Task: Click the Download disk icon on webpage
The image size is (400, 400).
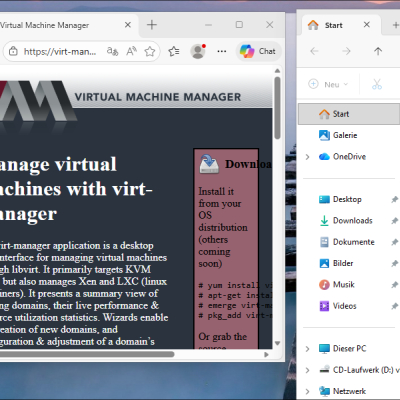Action: click(x=209, y=164)
